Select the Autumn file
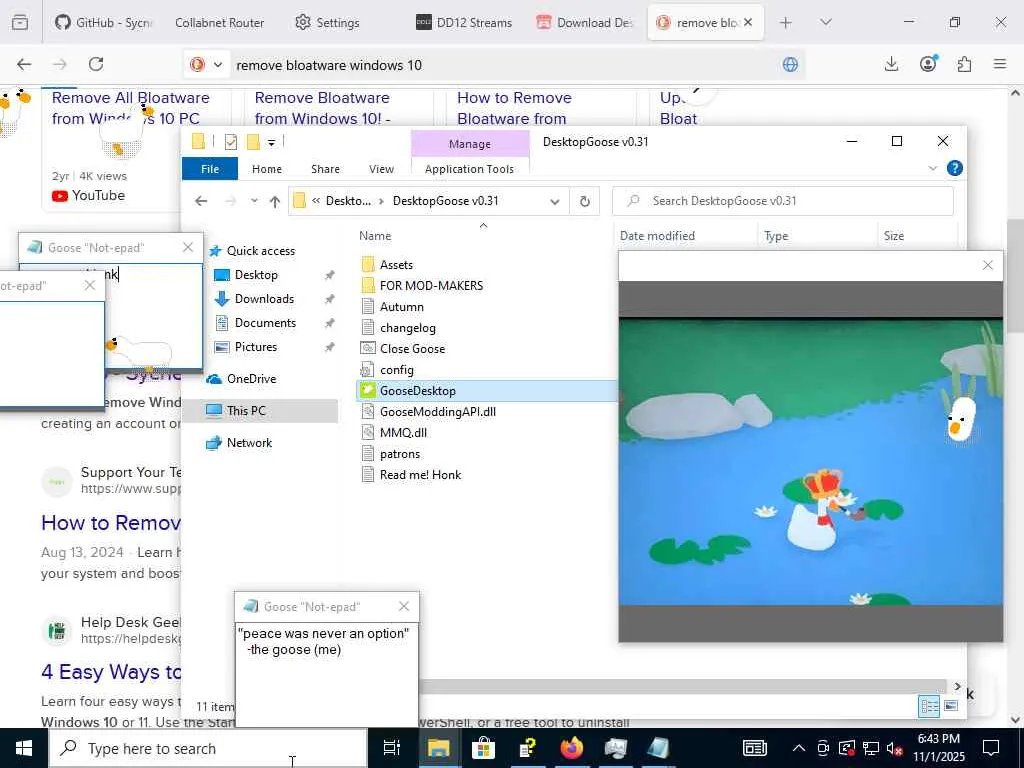Image resolution: width=1024 pixels, height=768 pixels. (x=402, y=307)
